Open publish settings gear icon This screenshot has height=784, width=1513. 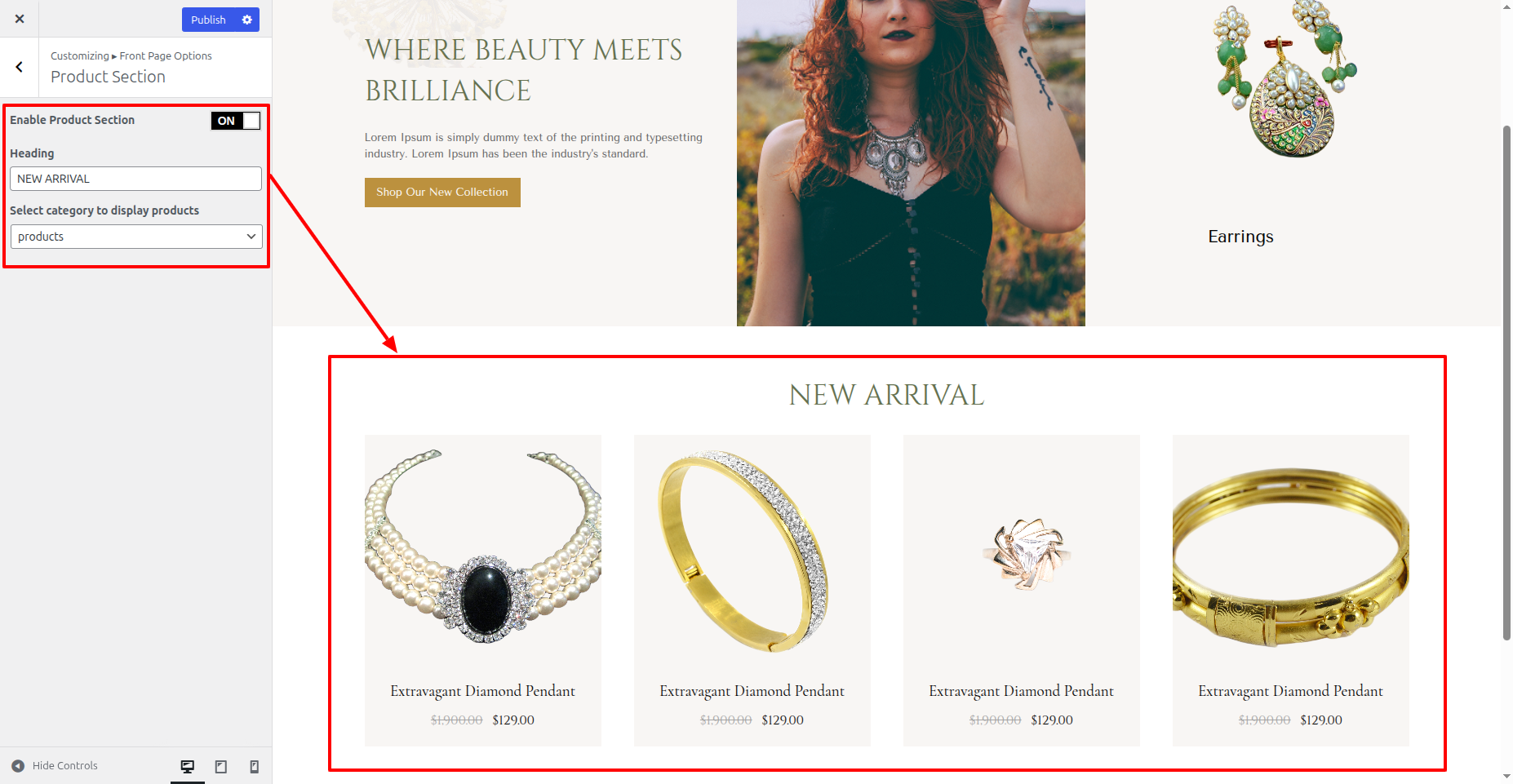[247, 20]
